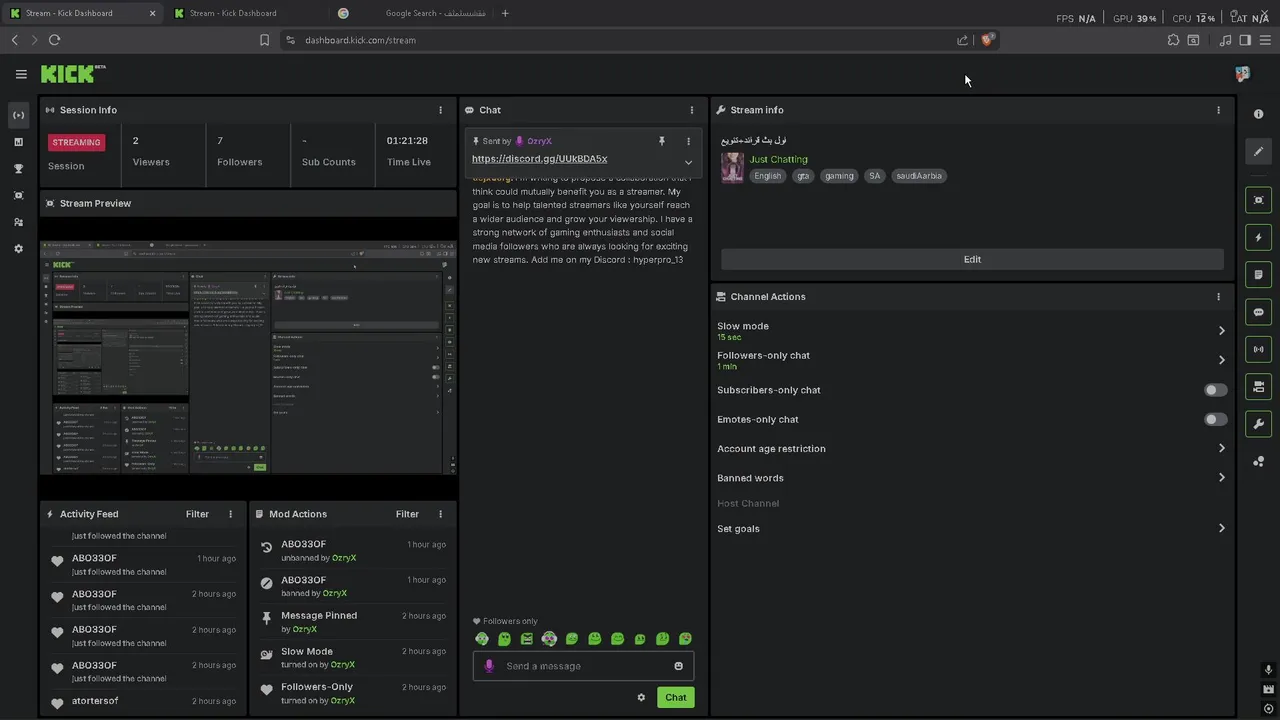Screen dimensions: 1280x720
Task: Insert the first headphone emote
Action: click(x=482, y=639)
